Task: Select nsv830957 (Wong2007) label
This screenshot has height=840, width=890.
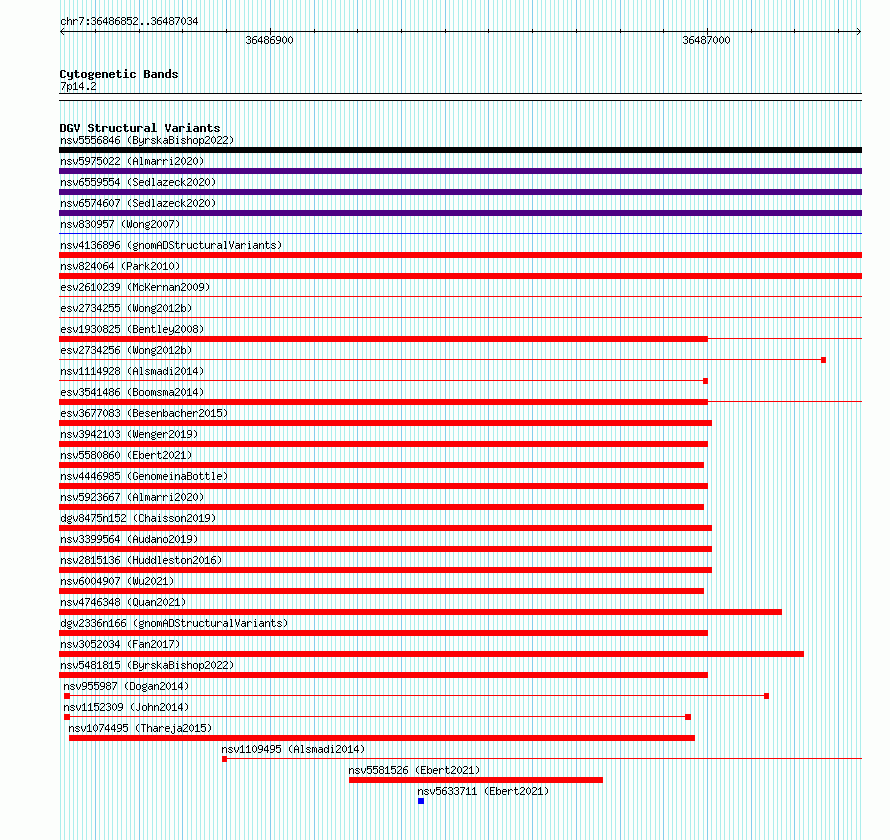Action: 120,224
